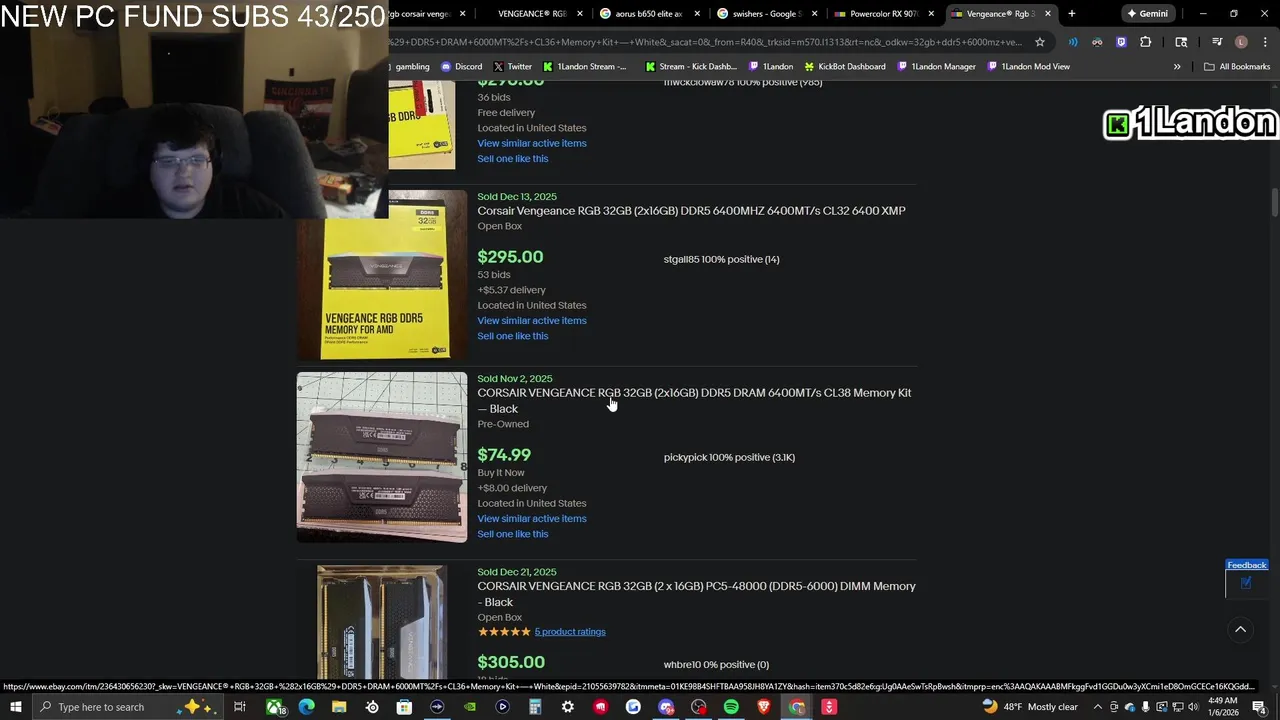Open Task View on the taskbar

point(240,707)
